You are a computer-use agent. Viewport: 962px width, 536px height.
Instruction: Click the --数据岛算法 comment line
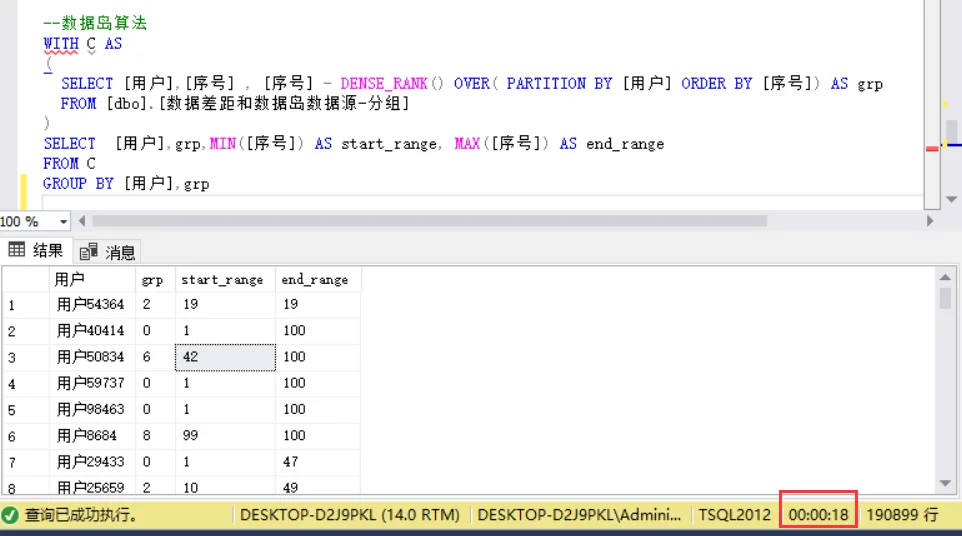click(95, 23)
